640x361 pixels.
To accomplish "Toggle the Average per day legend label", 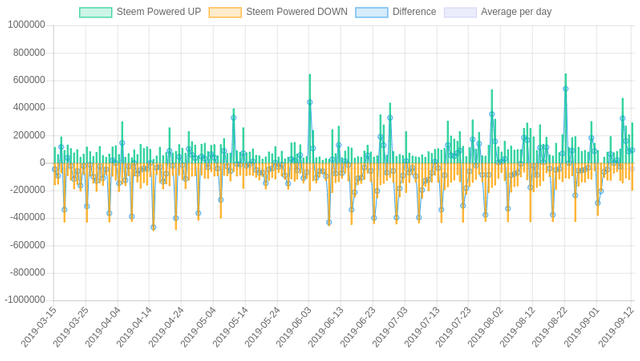I will point(516,12).
